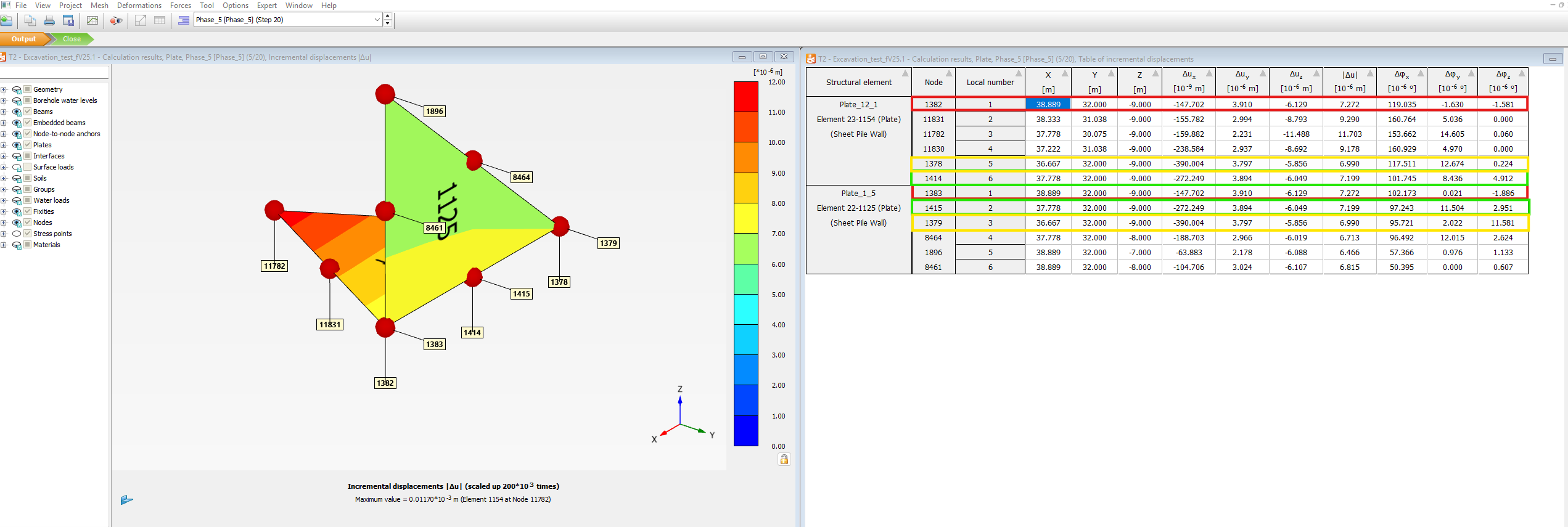Toggle the Soils visibility eye icon
The height and width of the screenshot is (527, 1568).
[x=17, y=179]
